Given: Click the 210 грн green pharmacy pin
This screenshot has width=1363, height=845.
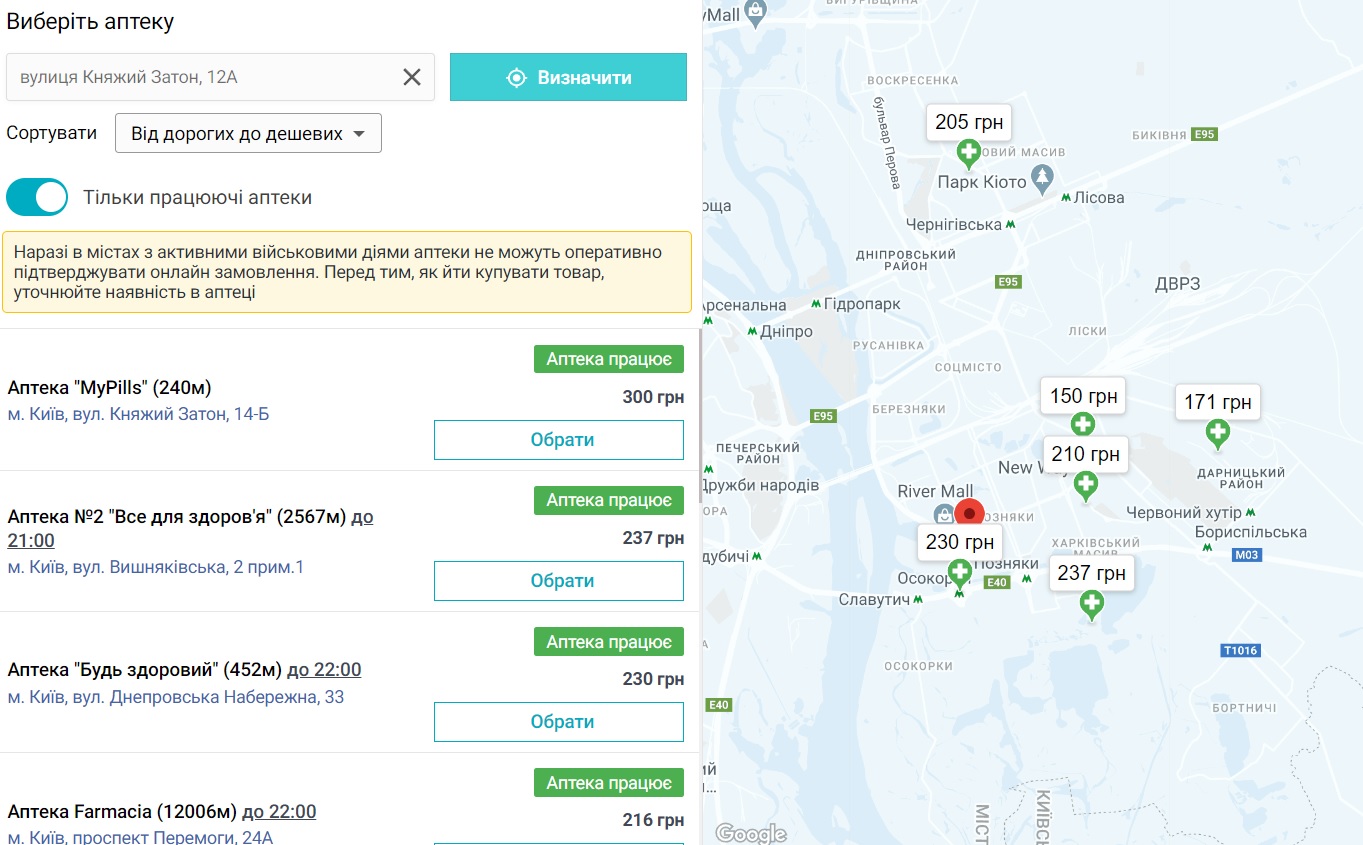Looking at the screenshot, I should pos(1085,485).
